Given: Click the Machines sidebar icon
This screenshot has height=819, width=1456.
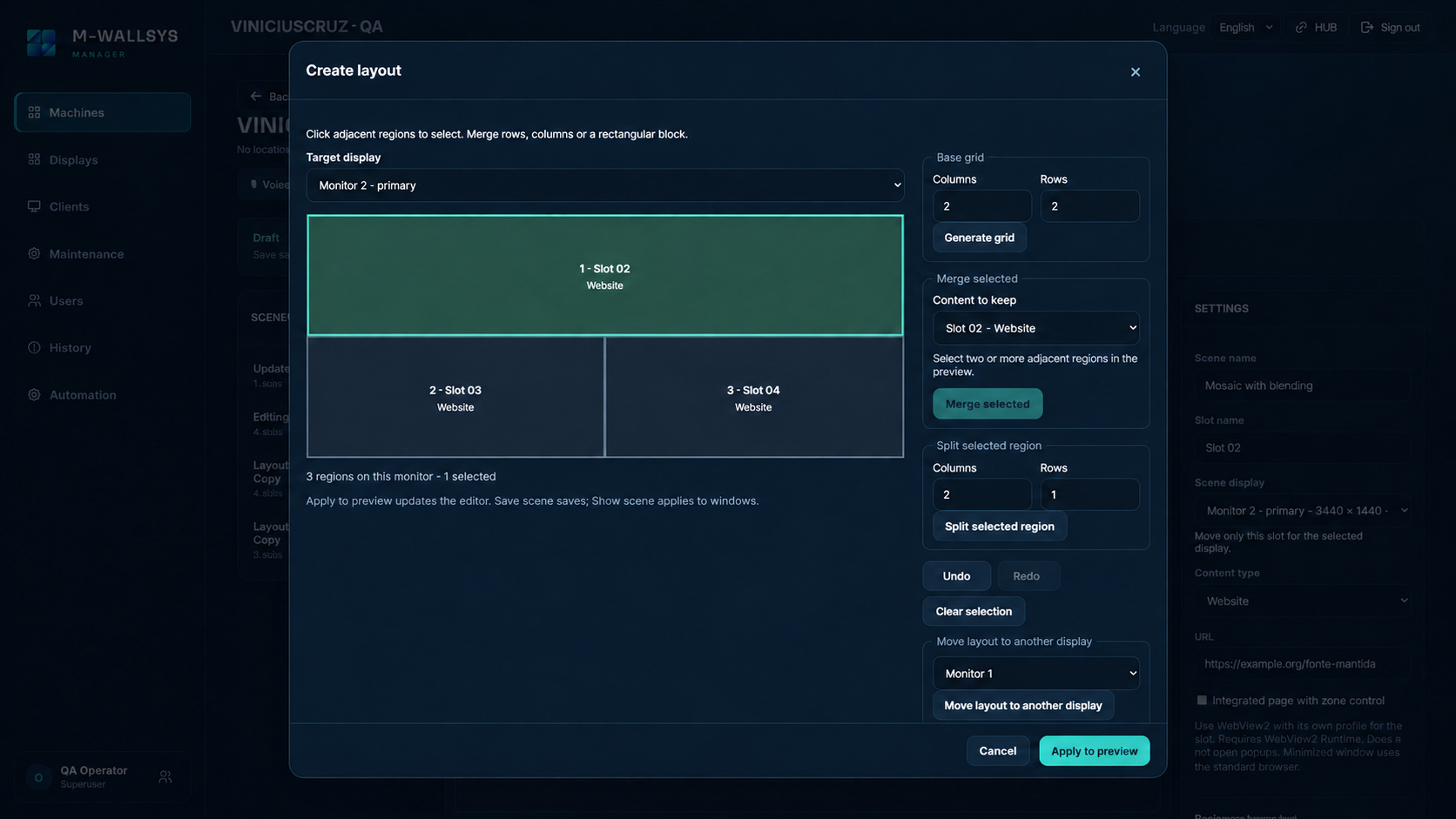Looking at the screenshot, I should 34,112.
